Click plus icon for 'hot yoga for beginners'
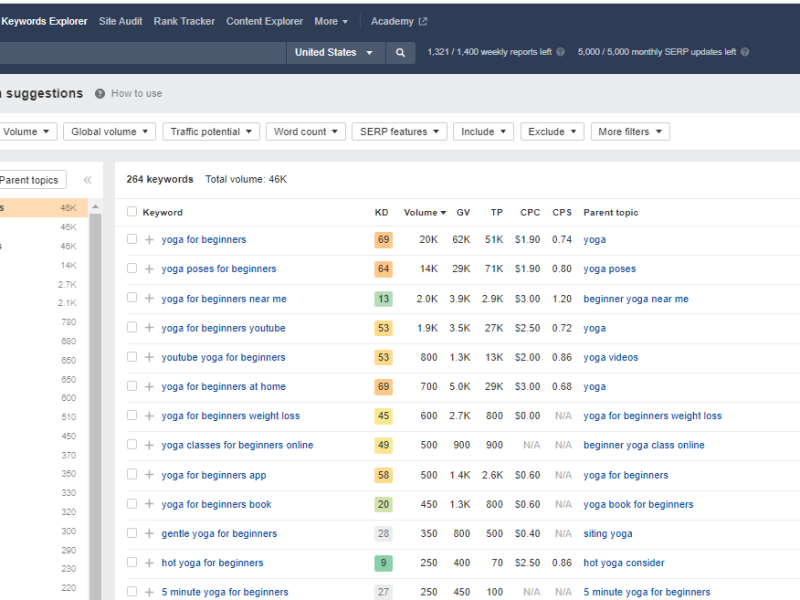The width and height of the screenshot is (800, 600). coord(149,563)
